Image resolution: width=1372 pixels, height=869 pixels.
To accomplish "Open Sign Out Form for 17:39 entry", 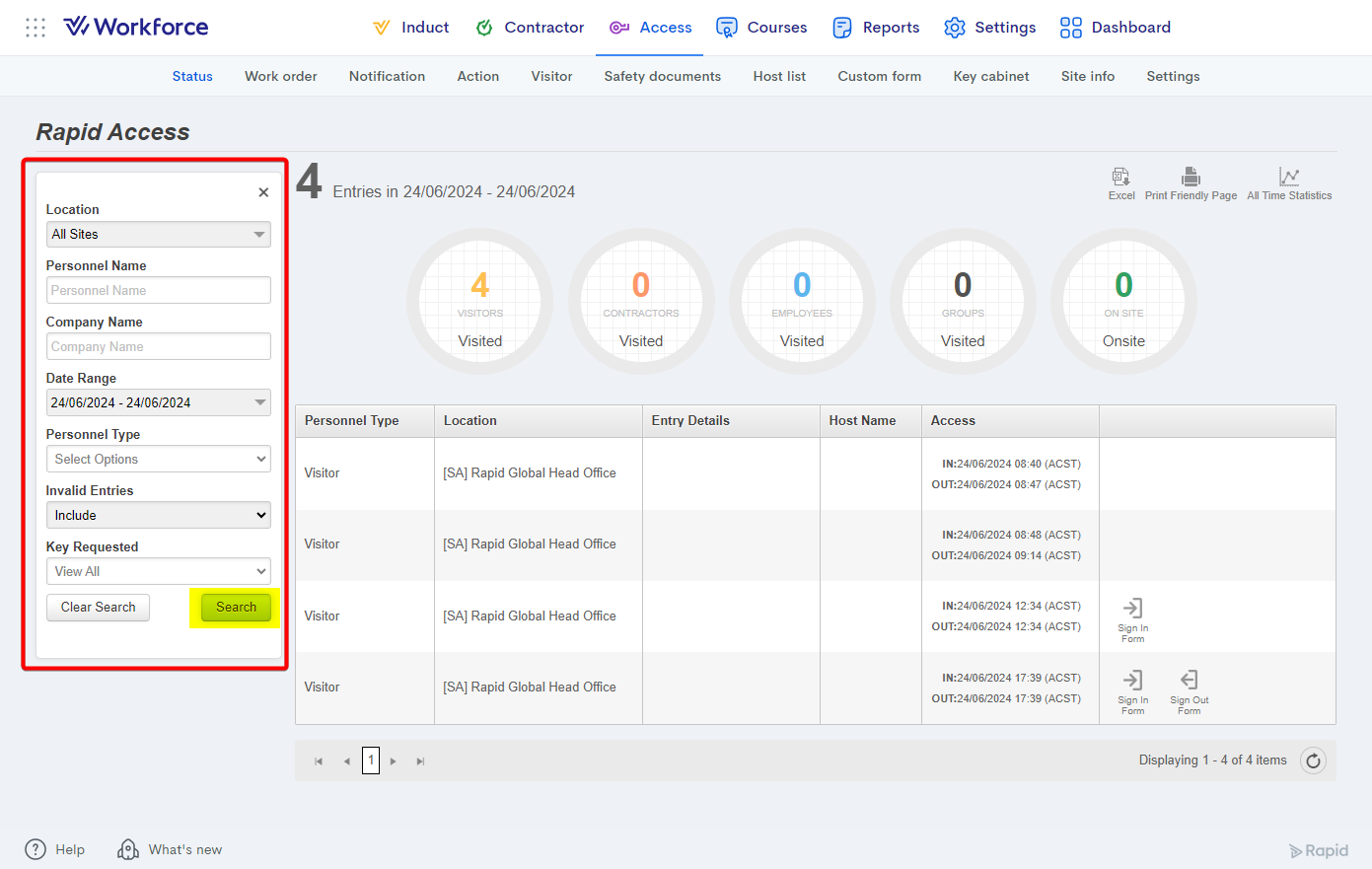I will point(1190,691).
